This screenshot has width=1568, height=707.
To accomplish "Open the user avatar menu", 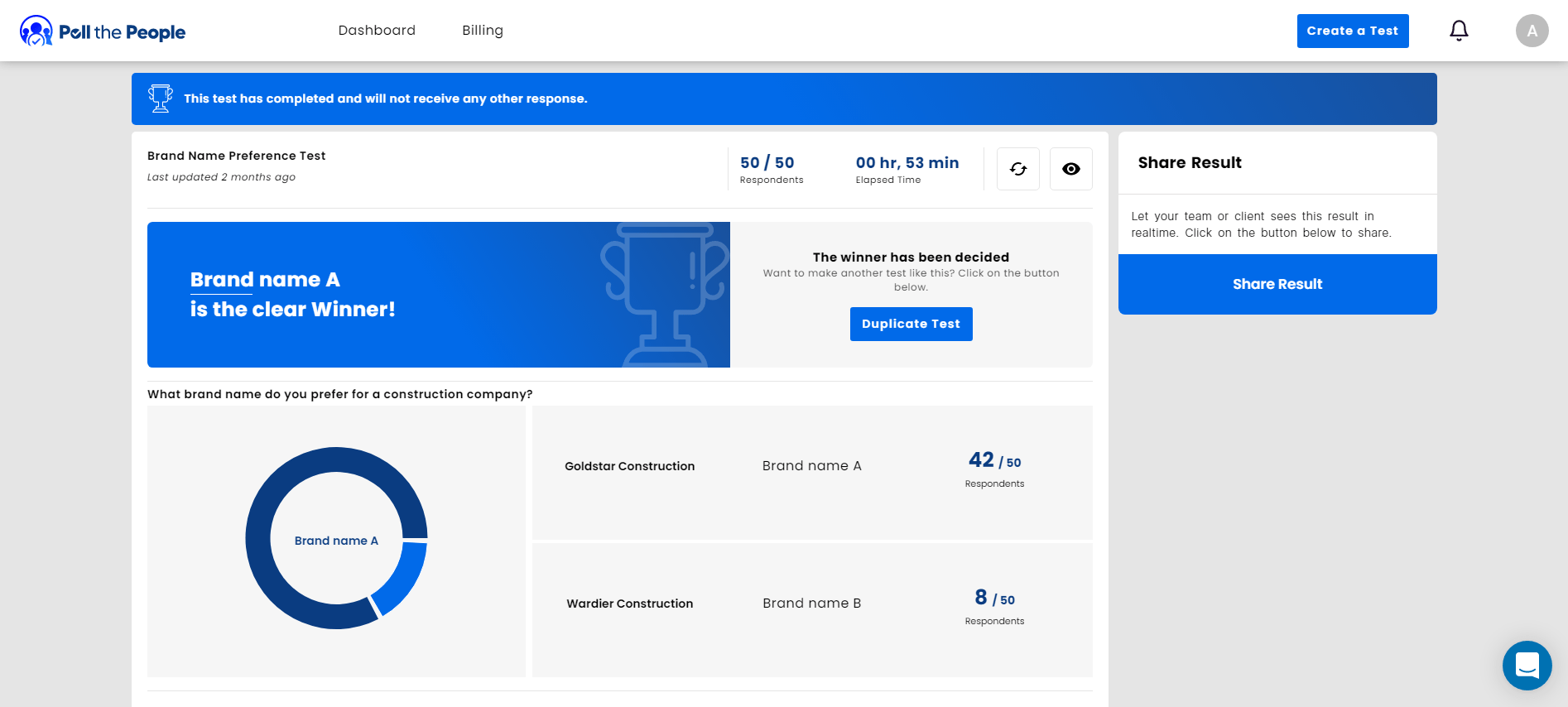I will coord(1532,31).
